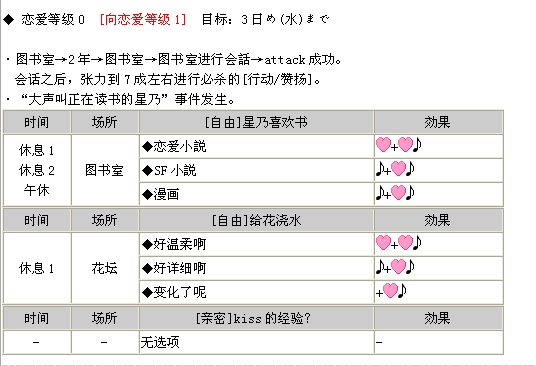
Task: Choose the 变化了呢 option
Action: pyautogui.click(x=174, y=293)
